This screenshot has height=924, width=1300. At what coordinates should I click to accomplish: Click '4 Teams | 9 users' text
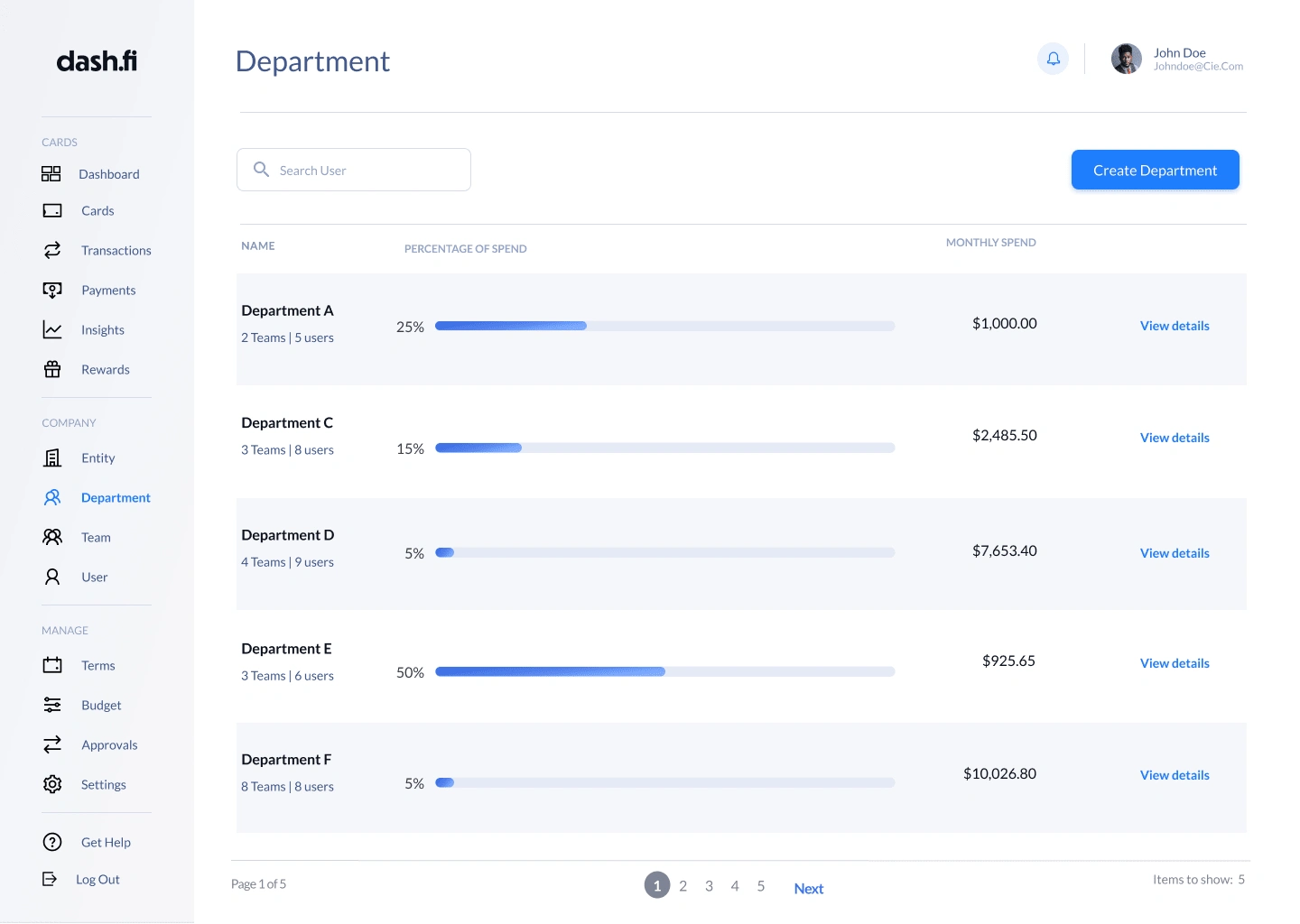click(x=287, y=562)
